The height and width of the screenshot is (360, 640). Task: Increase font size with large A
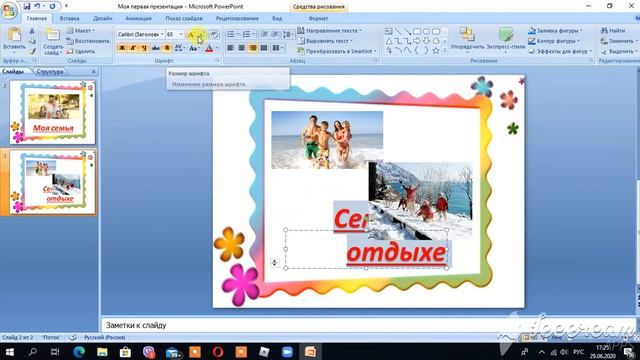(x=191, y=35)
